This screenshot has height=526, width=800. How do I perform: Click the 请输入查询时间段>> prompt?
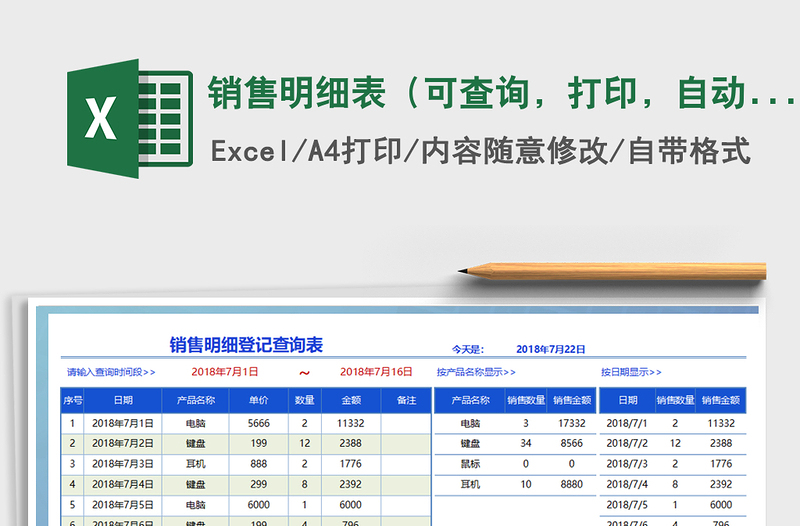point(111,372)
